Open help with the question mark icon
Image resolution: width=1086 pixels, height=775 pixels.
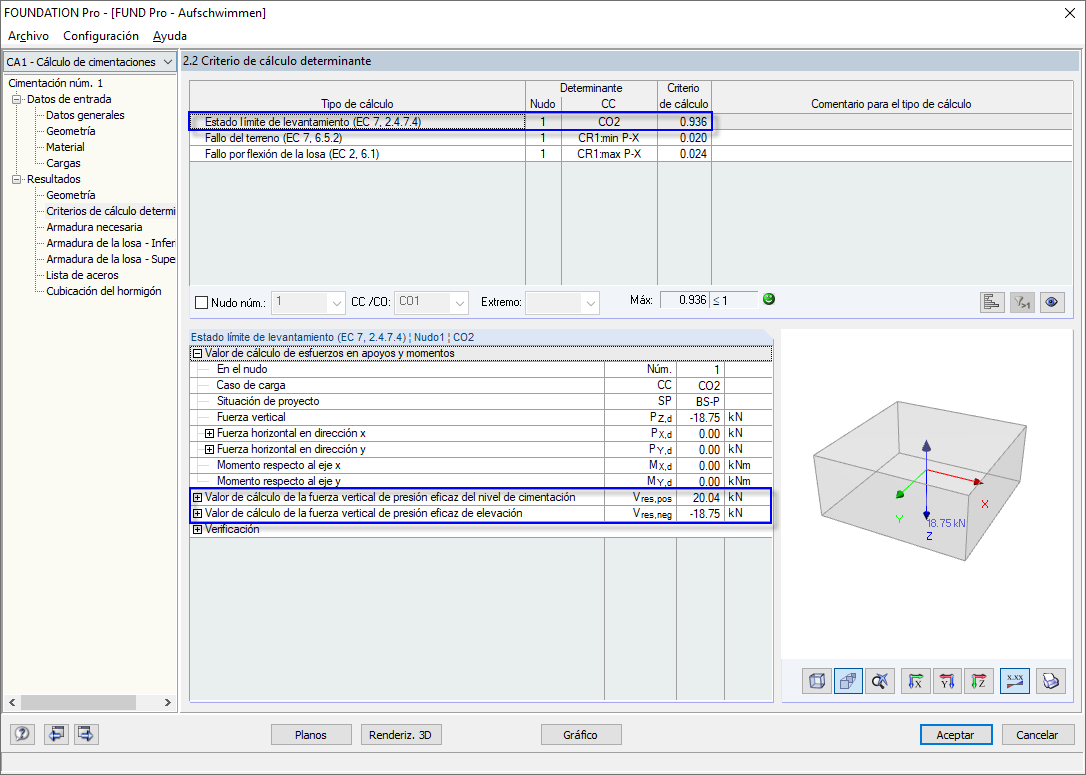point(22,733)
